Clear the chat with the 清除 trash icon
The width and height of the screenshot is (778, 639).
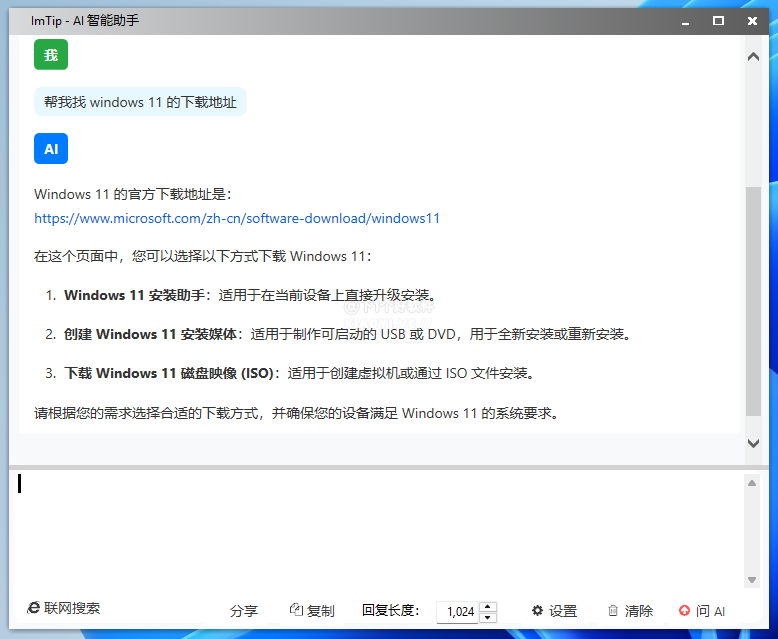(630, 611)
